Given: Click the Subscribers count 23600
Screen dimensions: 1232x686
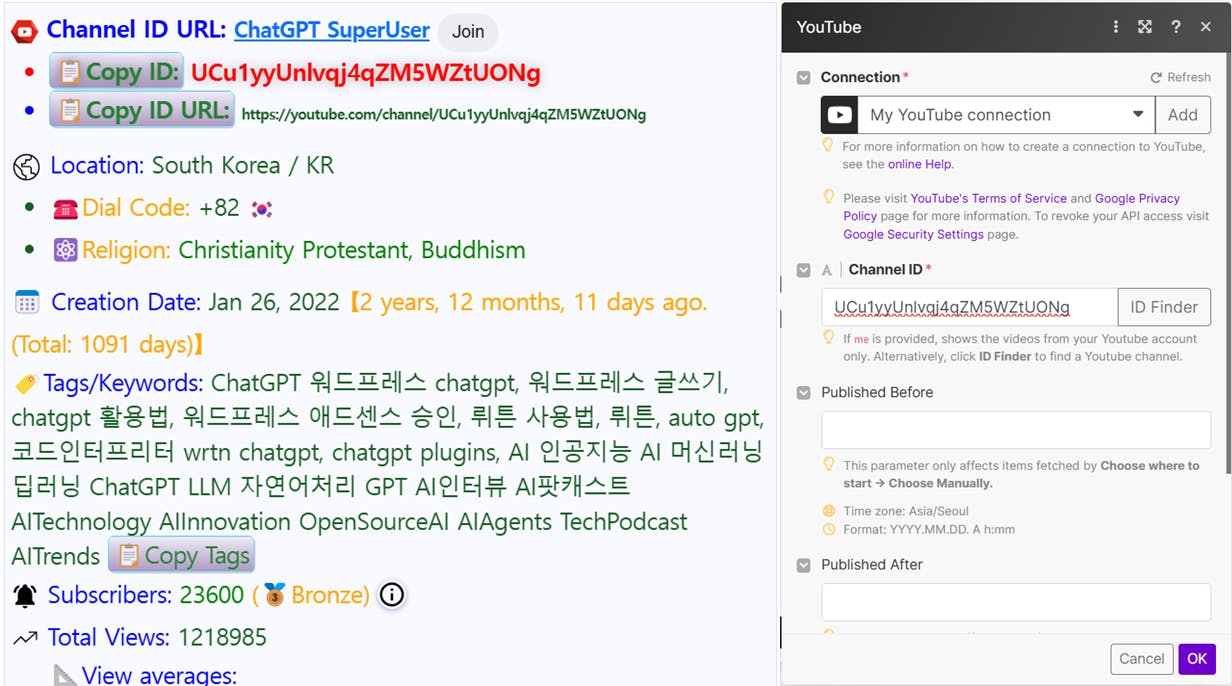Looking at the screenshot, I should [x=212, y=595].
